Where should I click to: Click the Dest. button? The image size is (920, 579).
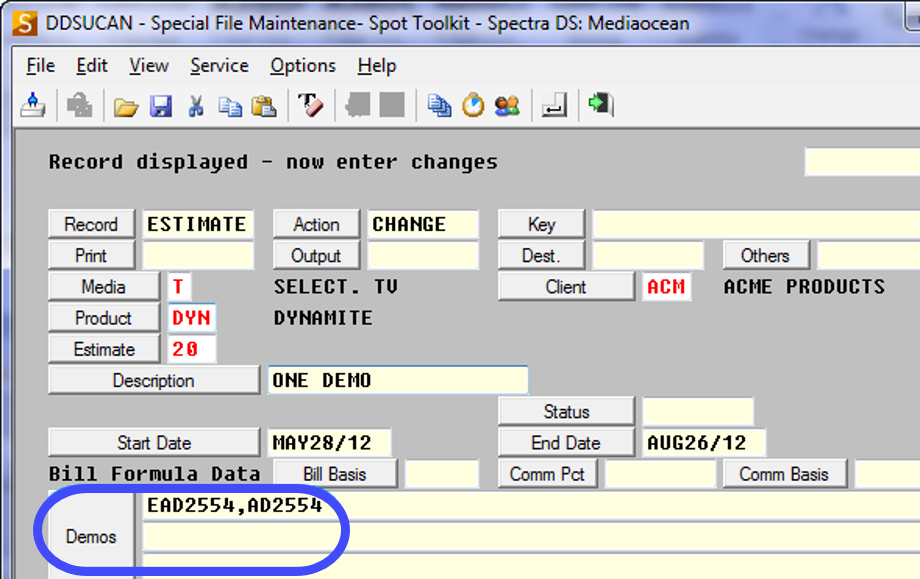542,255
